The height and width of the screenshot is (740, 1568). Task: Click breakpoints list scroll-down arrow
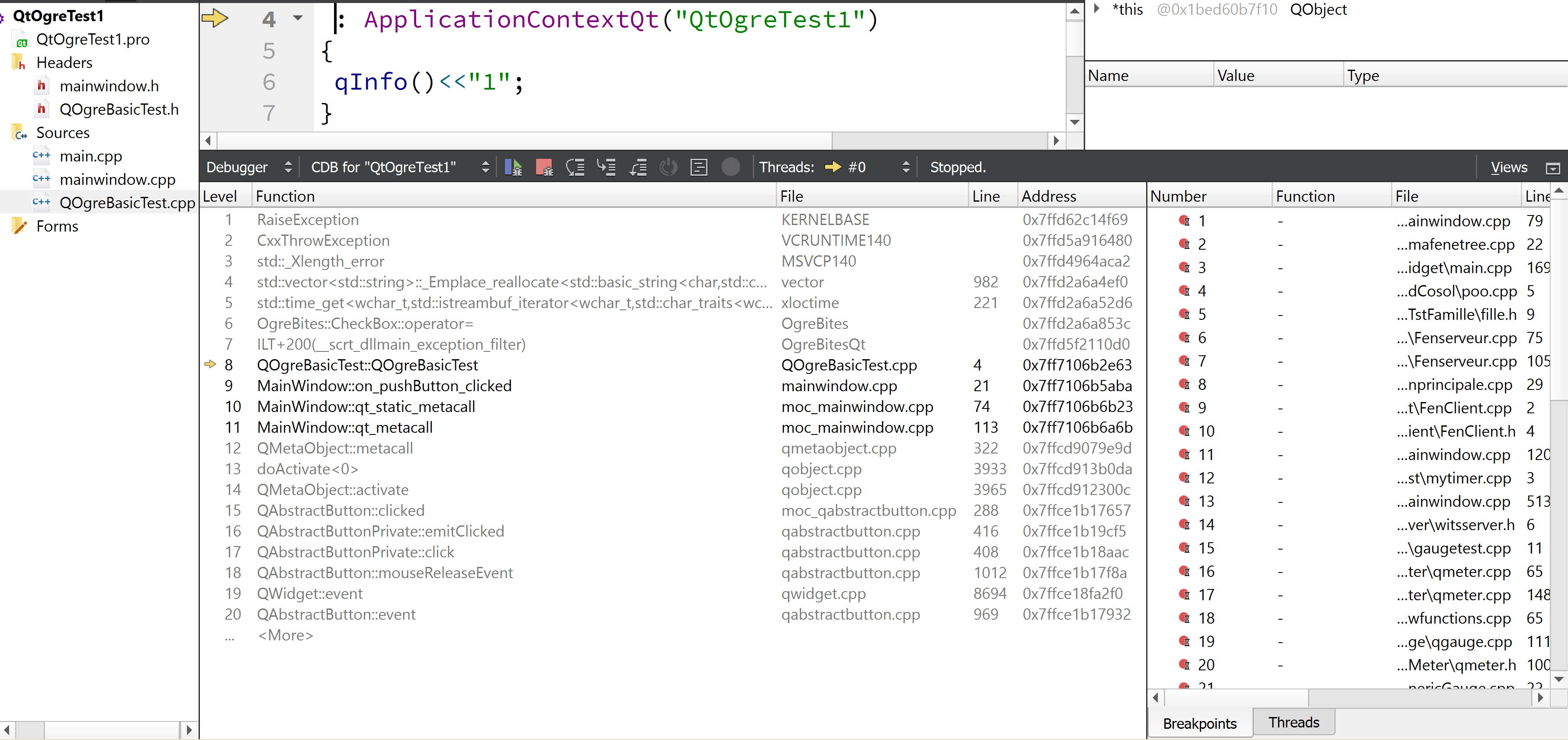tap(1558, 679)
